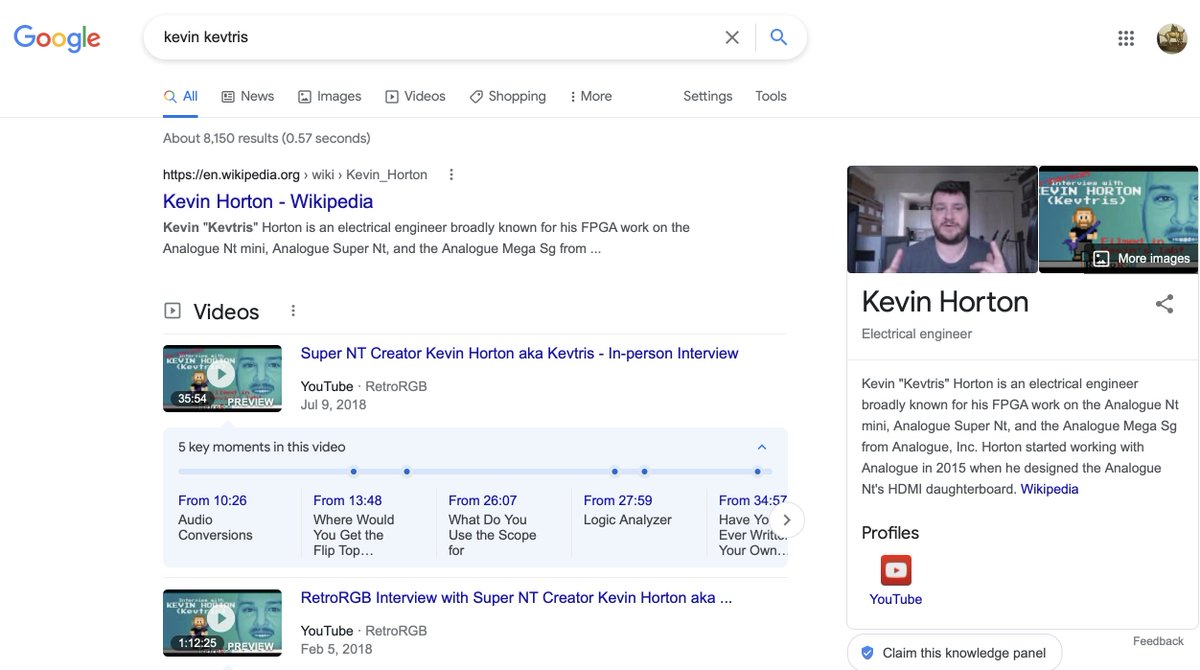The height and width of the screenshot is (670, 1200).
Task: Open the YouTube profile icon
Action: pos(896,570)
